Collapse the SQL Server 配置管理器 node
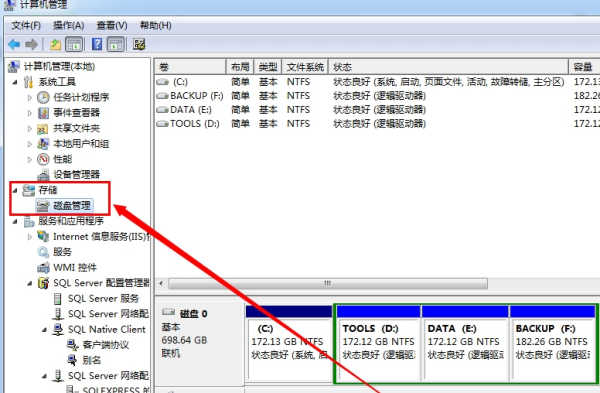Viewport: 600px width, 393px height. point(29,283)
